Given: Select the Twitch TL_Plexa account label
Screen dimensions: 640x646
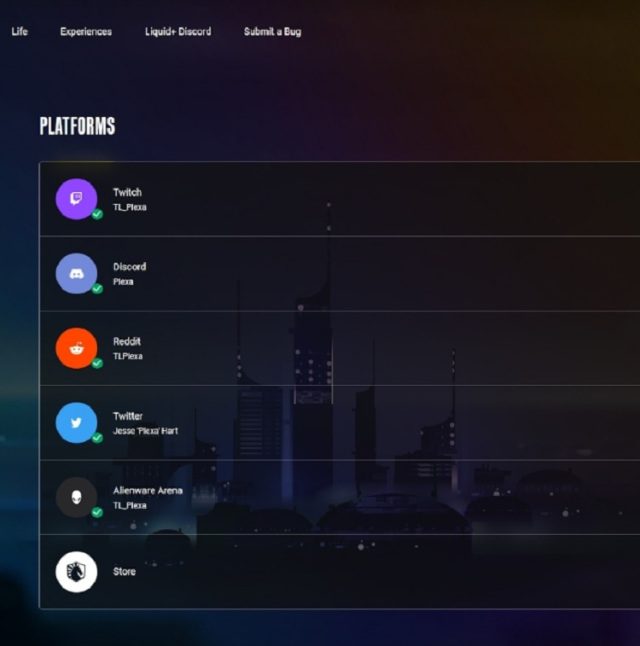Looking at the screenshot, I should 130,207.
